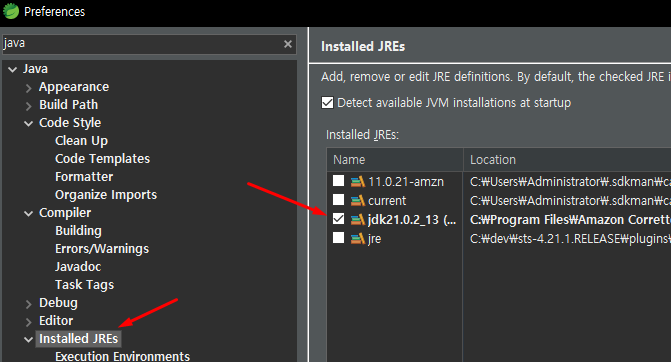This screenshot has height=362, width=671.
Task: Click the jre row library icon
Action: click(358, 239)
